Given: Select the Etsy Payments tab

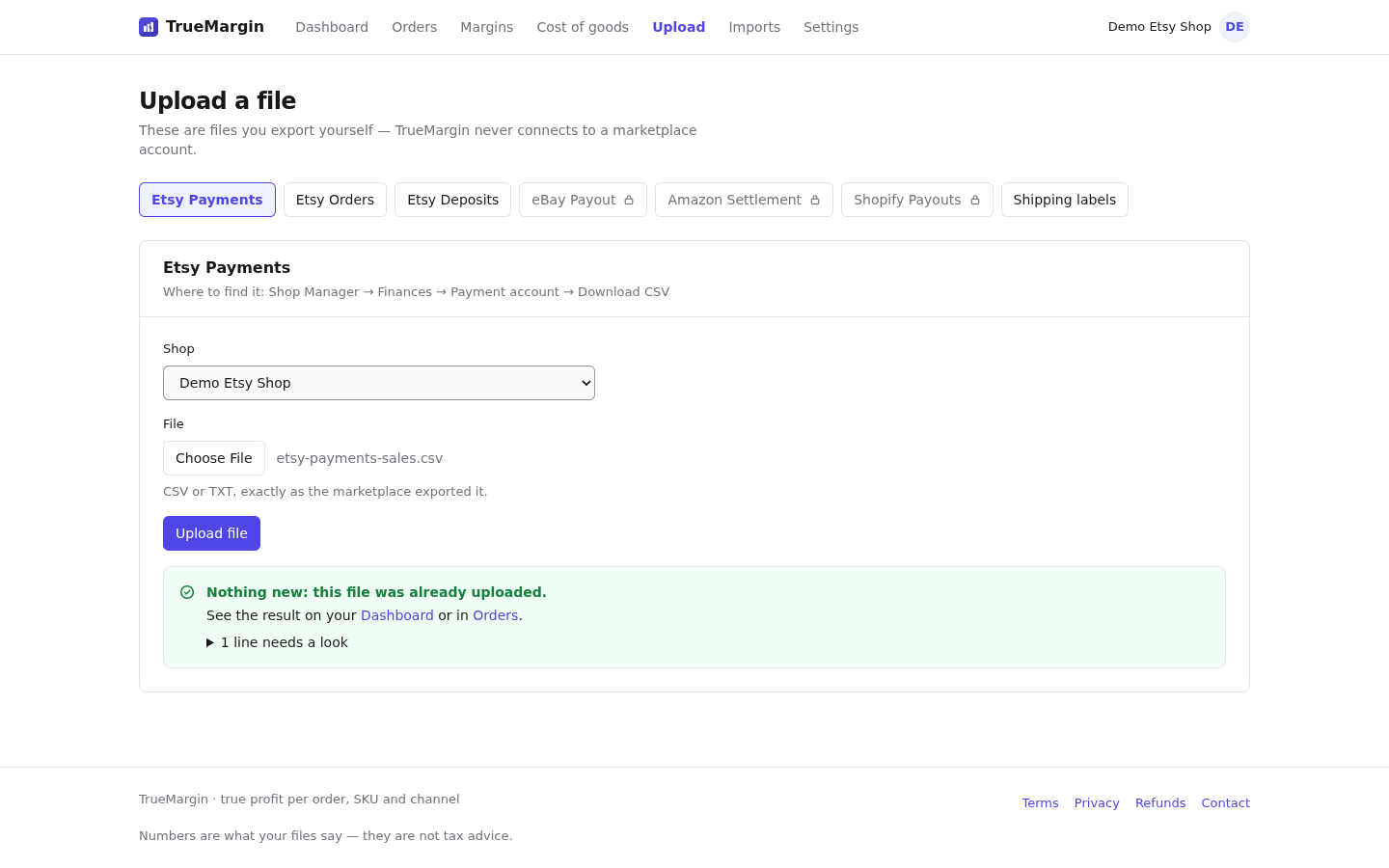Looking at the screenshot, I should click(x=207, y=200).
